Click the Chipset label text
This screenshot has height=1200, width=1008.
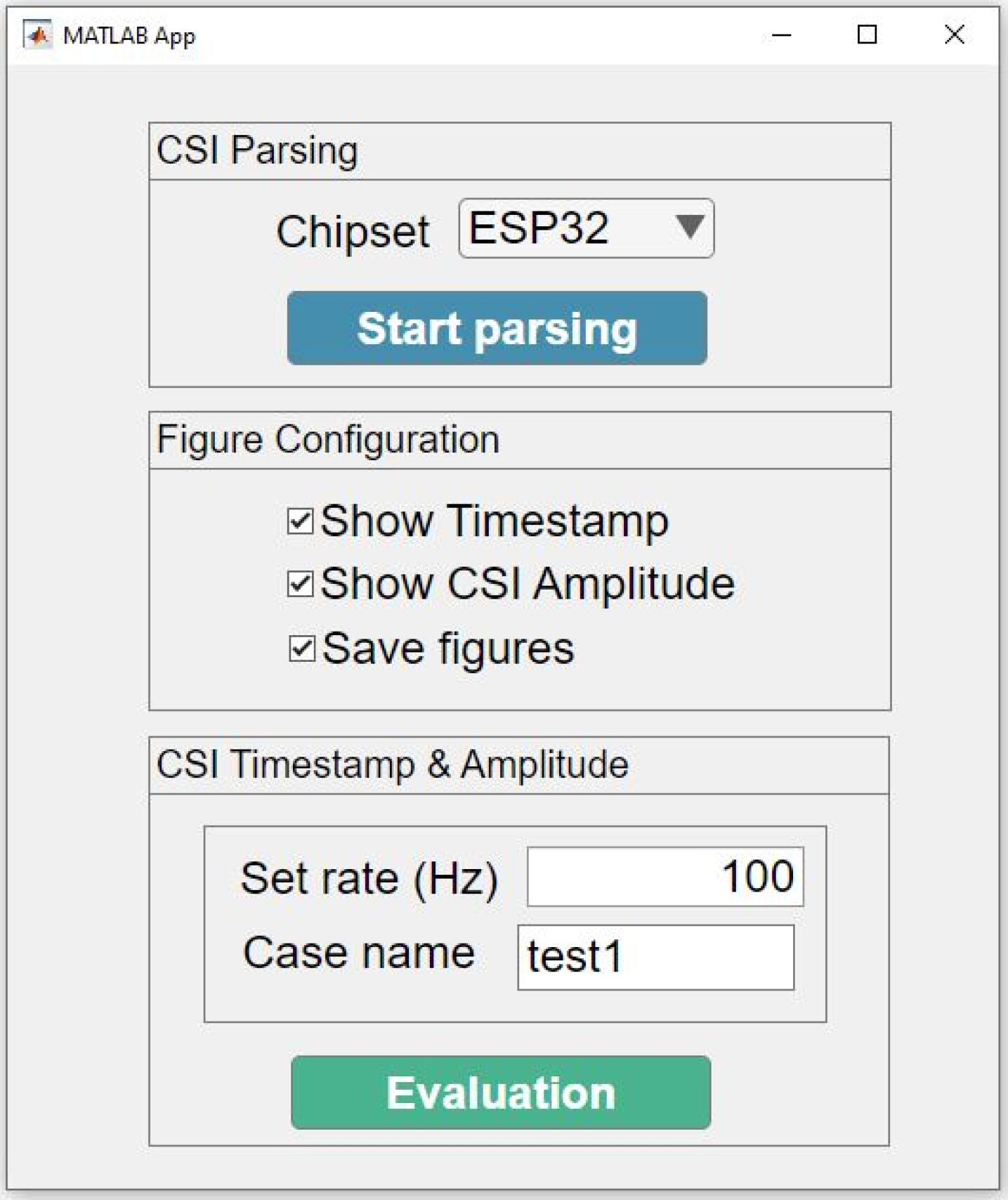point(353,231)
